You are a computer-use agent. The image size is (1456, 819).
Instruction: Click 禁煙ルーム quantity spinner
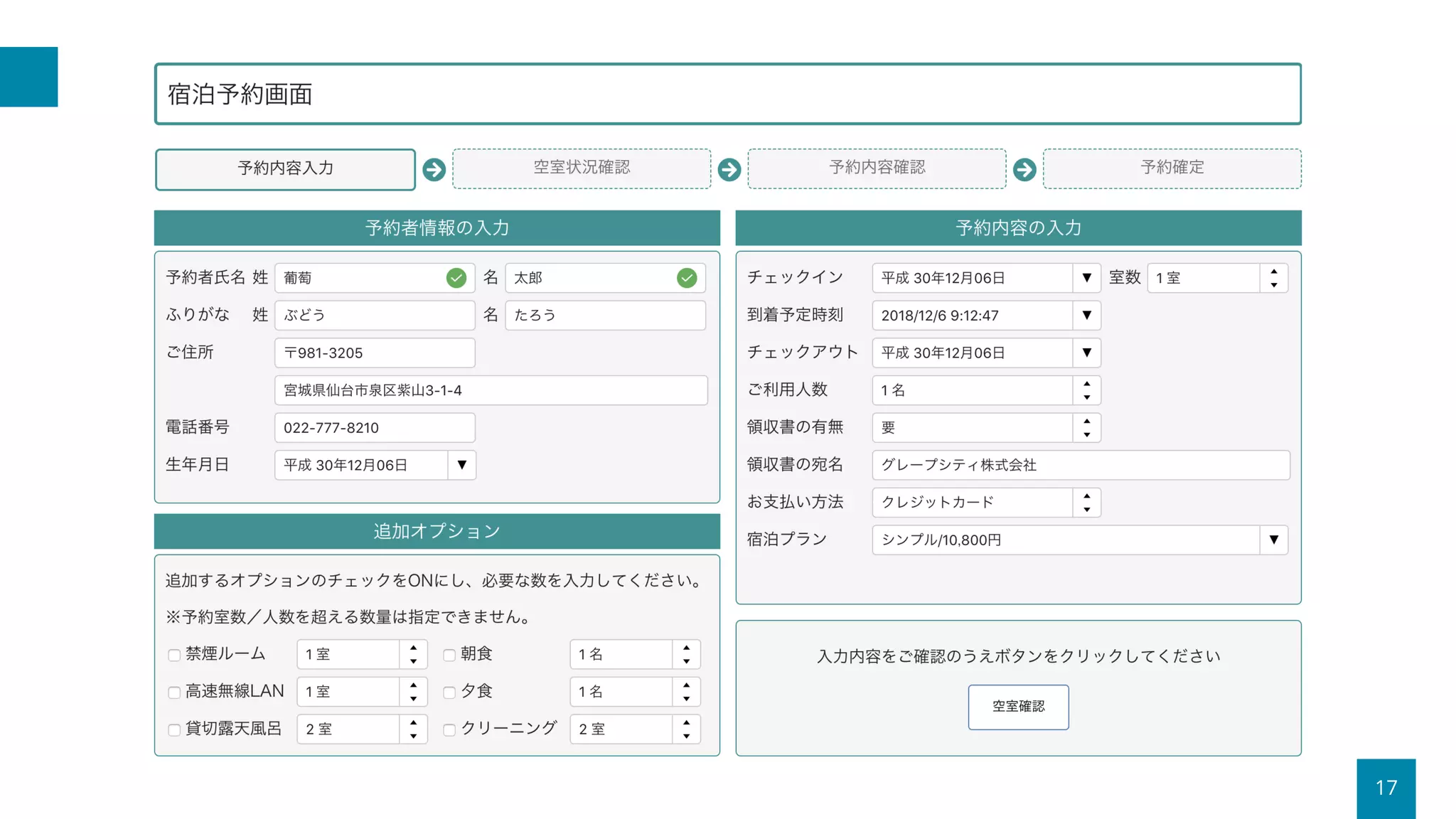(413, 654)
